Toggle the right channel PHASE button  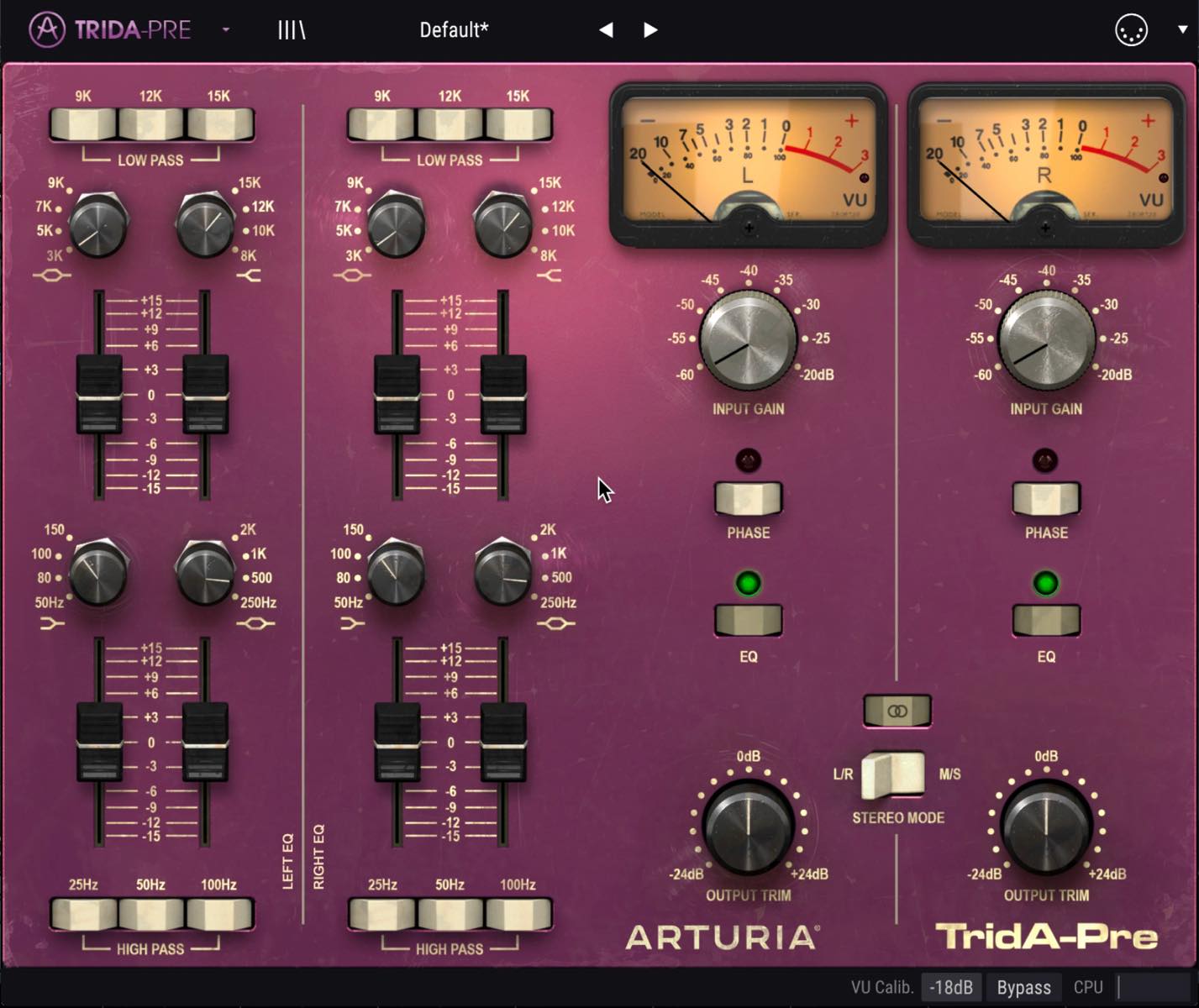1046,498
